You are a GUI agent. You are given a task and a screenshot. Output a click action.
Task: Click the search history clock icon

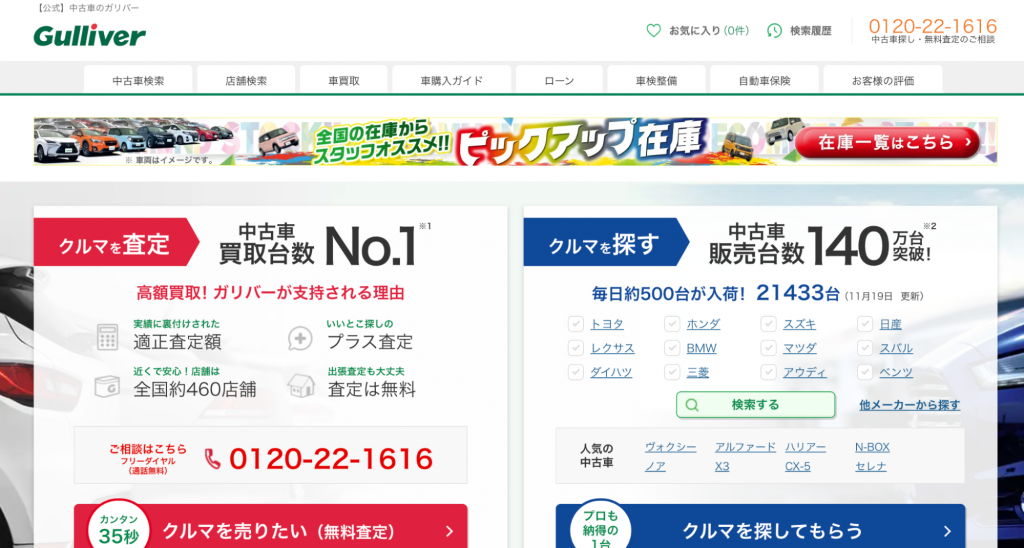[774, 31]
